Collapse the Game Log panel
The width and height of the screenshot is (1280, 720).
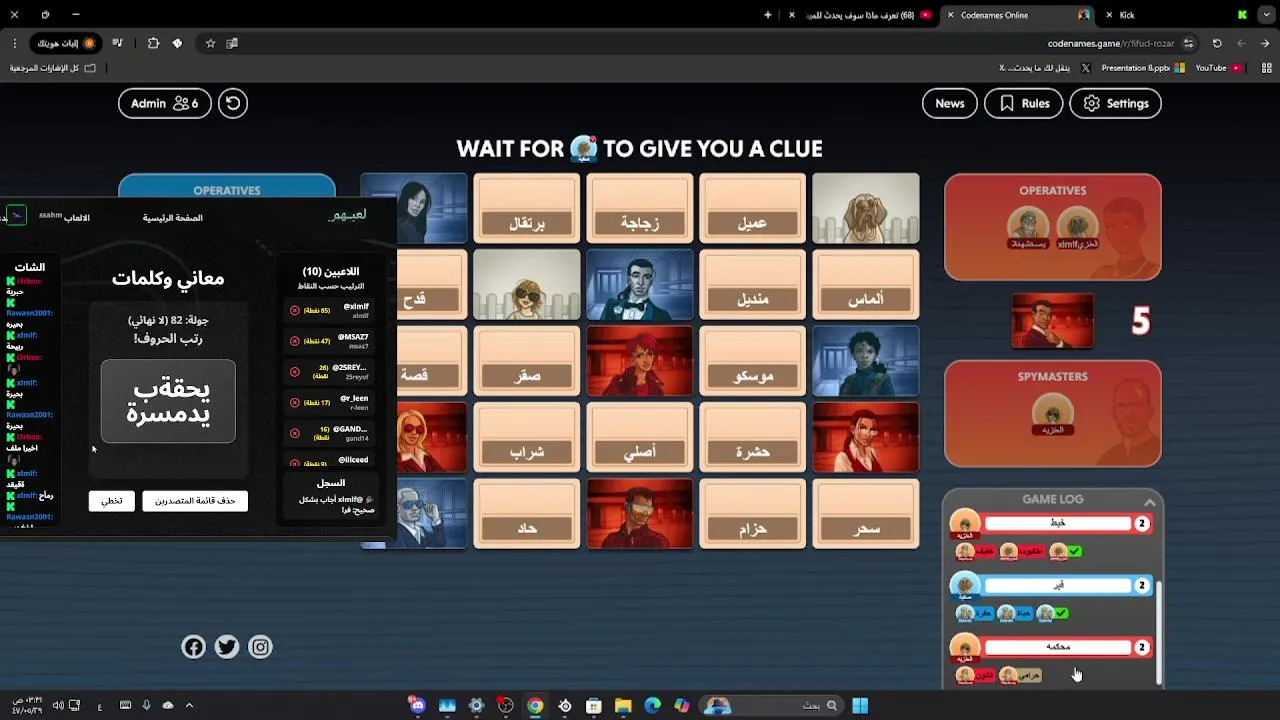click(x=1150, y=502)
